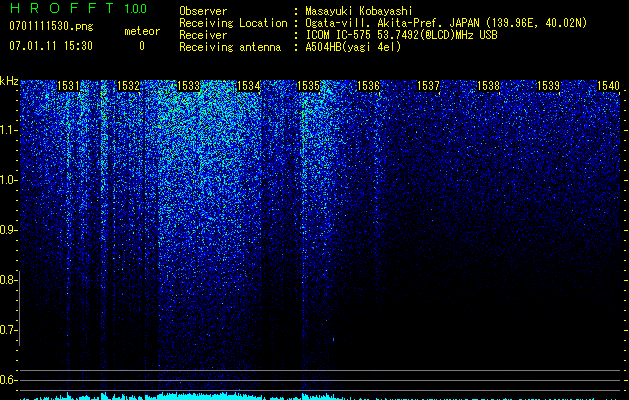This screenshot has width=629, height=400.
Task: Click the 1532 time marker
Action: point(128,86)
